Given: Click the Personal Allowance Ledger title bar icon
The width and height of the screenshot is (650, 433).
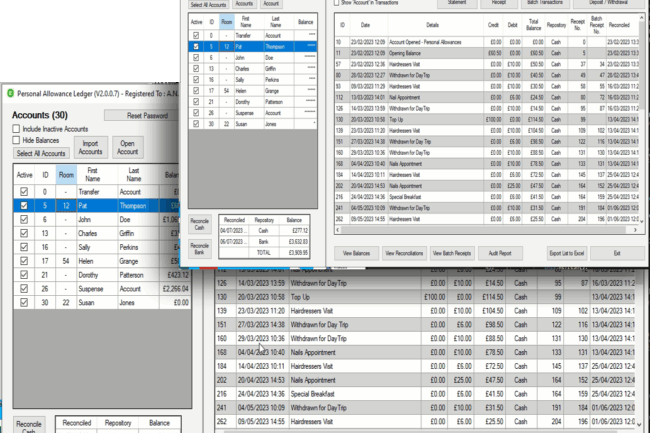Looking at the screenshot, I should tap(10, 93).
